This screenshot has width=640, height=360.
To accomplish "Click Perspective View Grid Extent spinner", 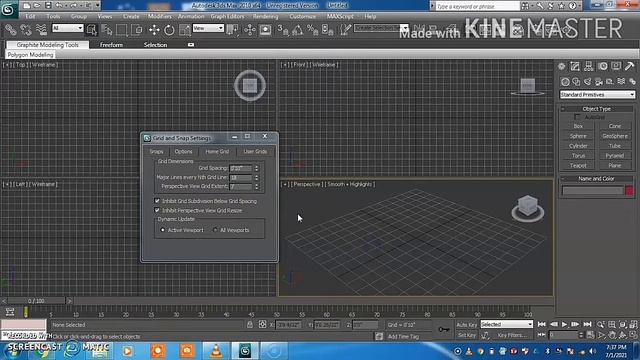I will tap(256, 187).
